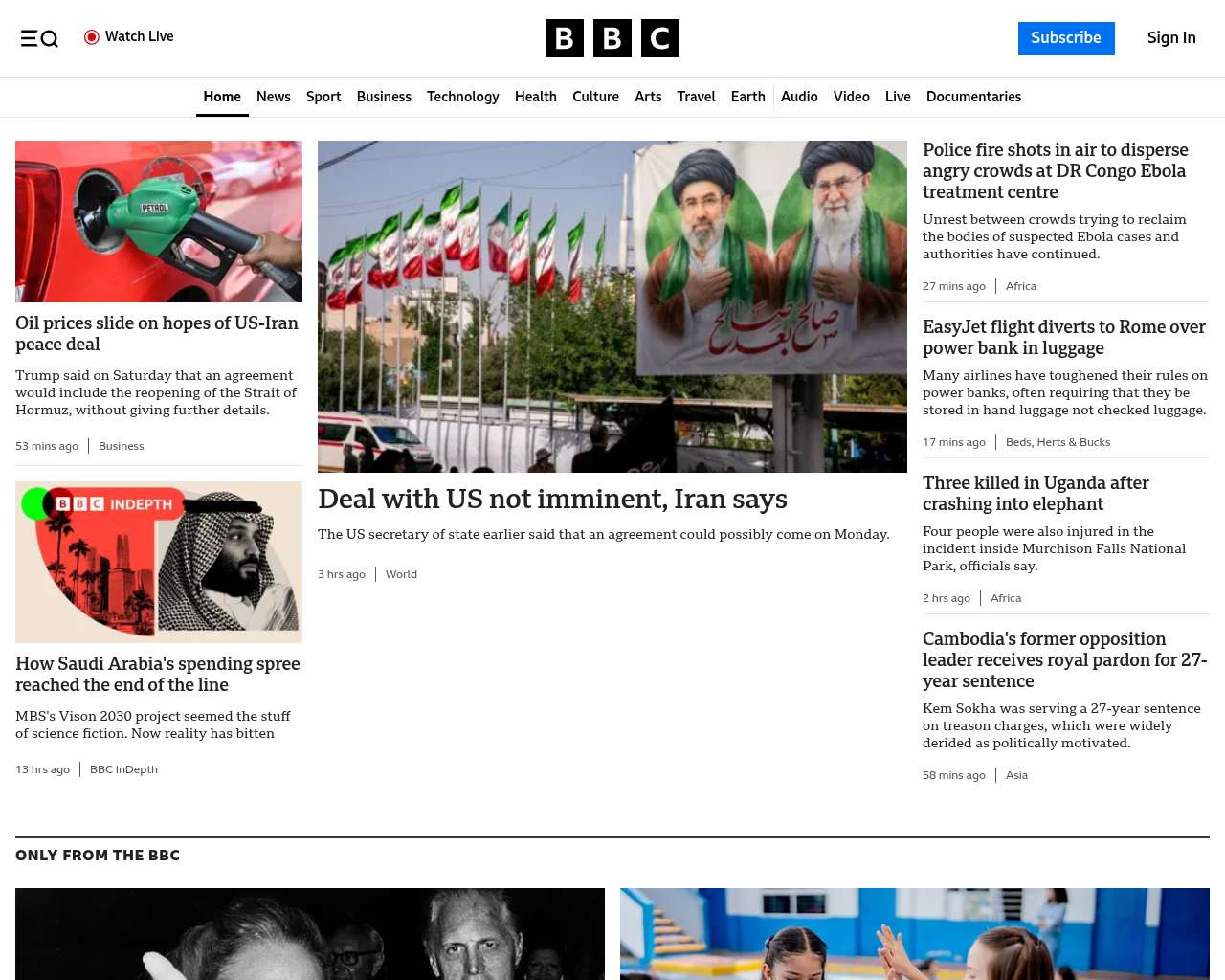Switch to the Technology tab
This screenshot has height=980, width=1225.
point(463,97)
